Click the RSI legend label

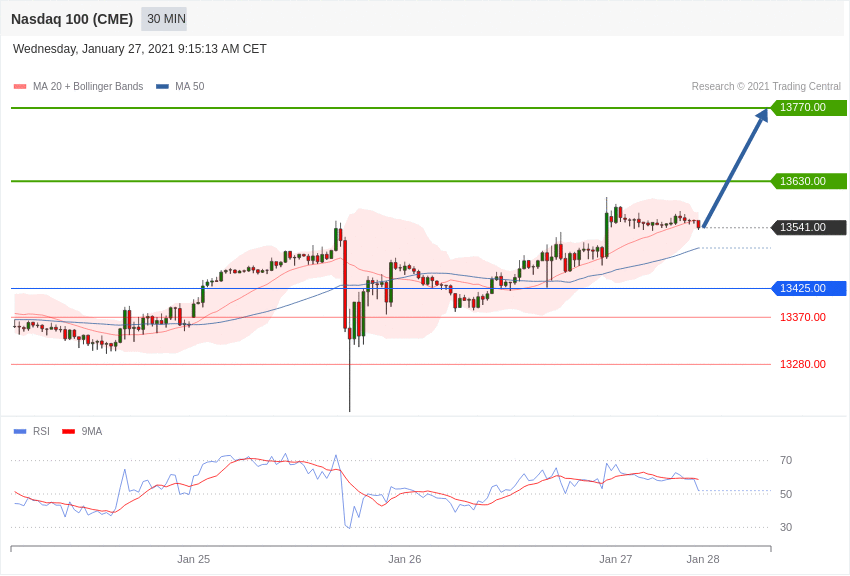41,431
